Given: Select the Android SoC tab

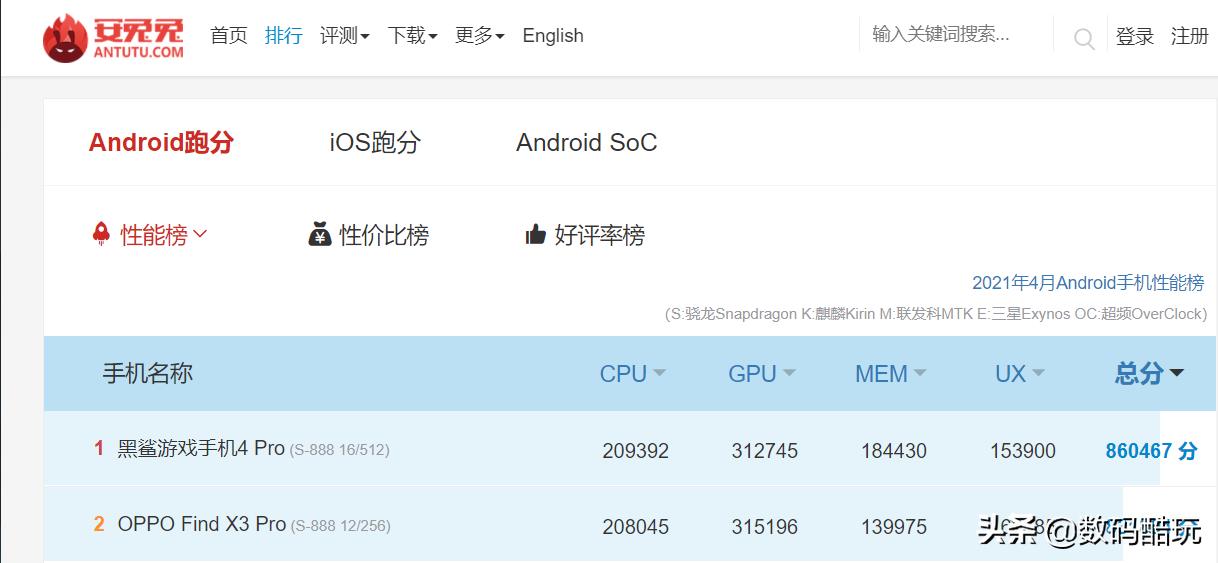Looking at the screenshot, I should click(587, 142).
